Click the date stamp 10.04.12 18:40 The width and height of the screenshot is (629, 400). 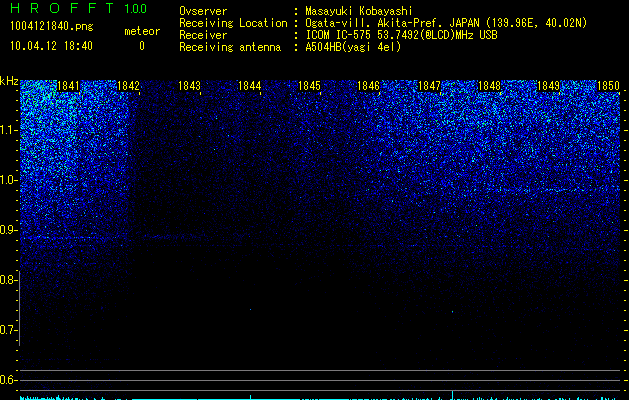(x=51, y=46)
